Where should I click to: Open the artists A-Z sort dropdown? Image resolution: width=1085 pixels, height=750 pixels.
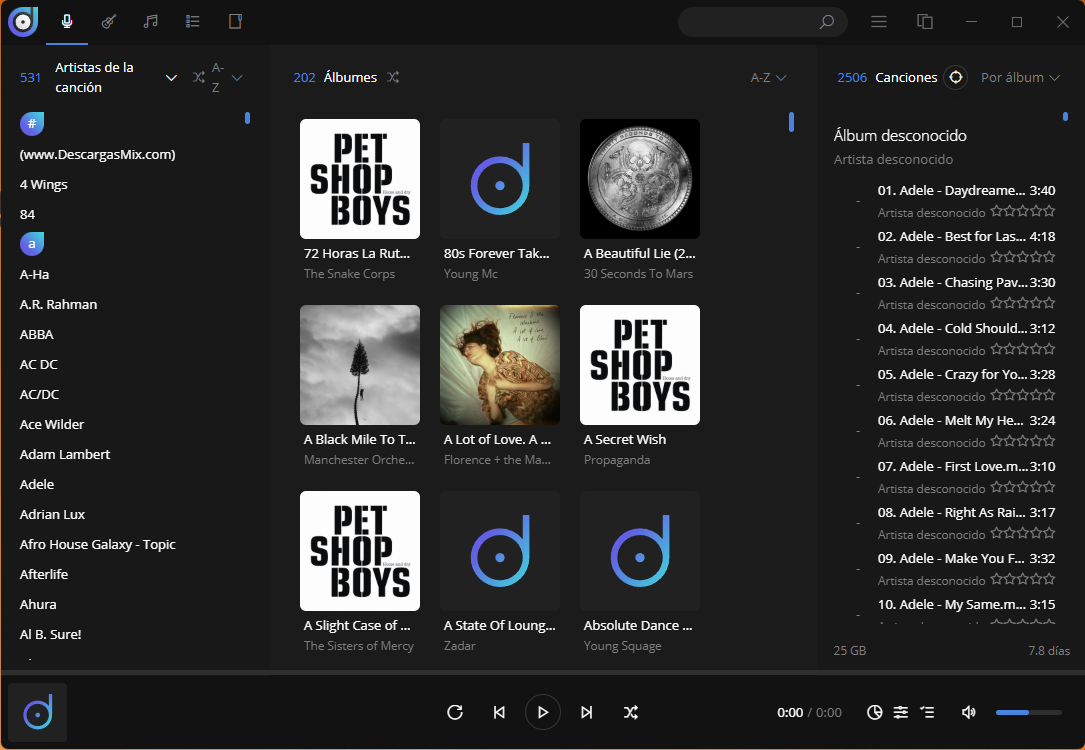pos(227,77)
